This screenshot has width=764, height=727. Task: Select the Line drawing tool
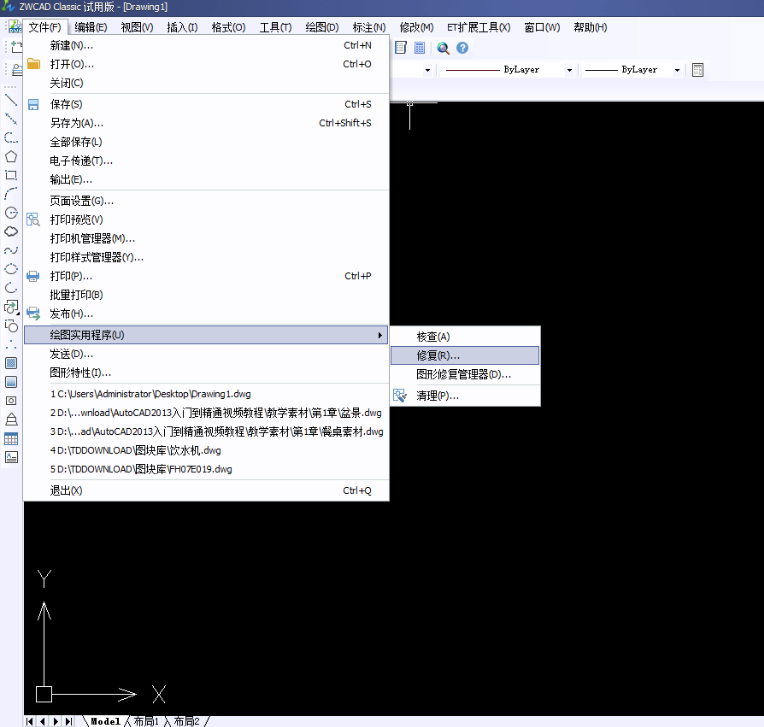[11, 99]
